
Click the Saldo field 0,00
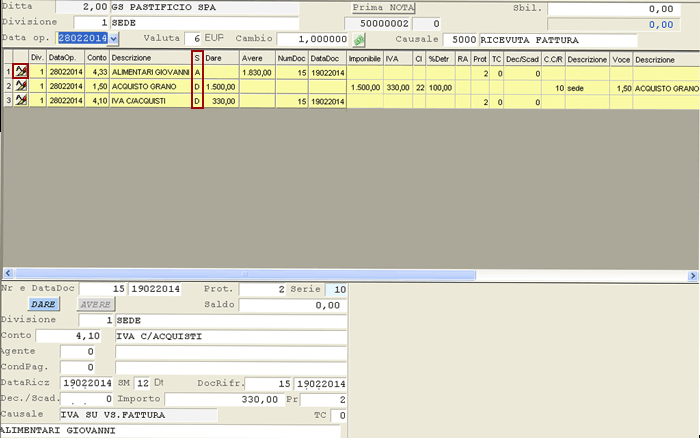[292, 305]
